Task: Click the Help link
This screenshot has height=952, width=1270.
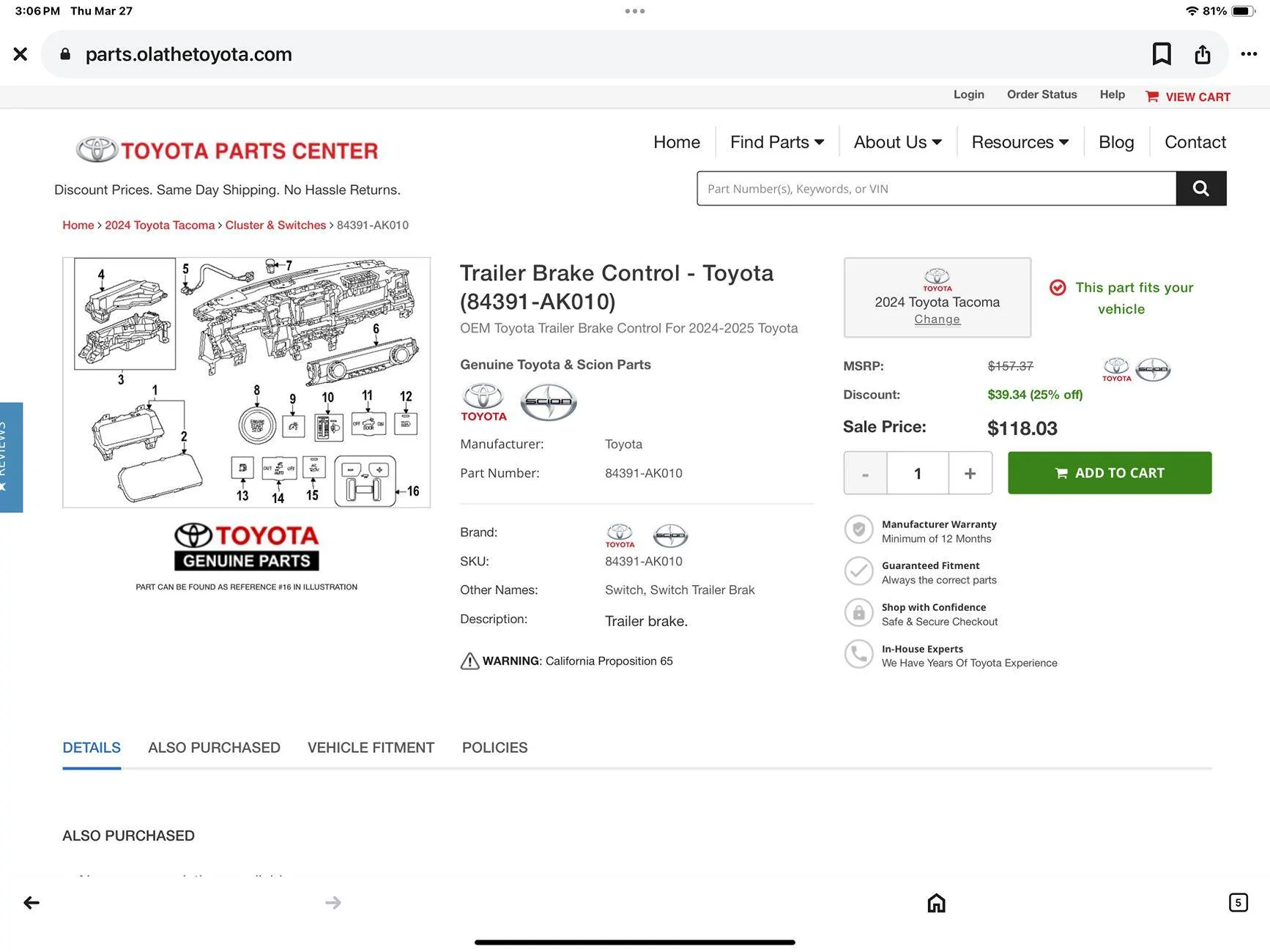Action: [1112, 94]
